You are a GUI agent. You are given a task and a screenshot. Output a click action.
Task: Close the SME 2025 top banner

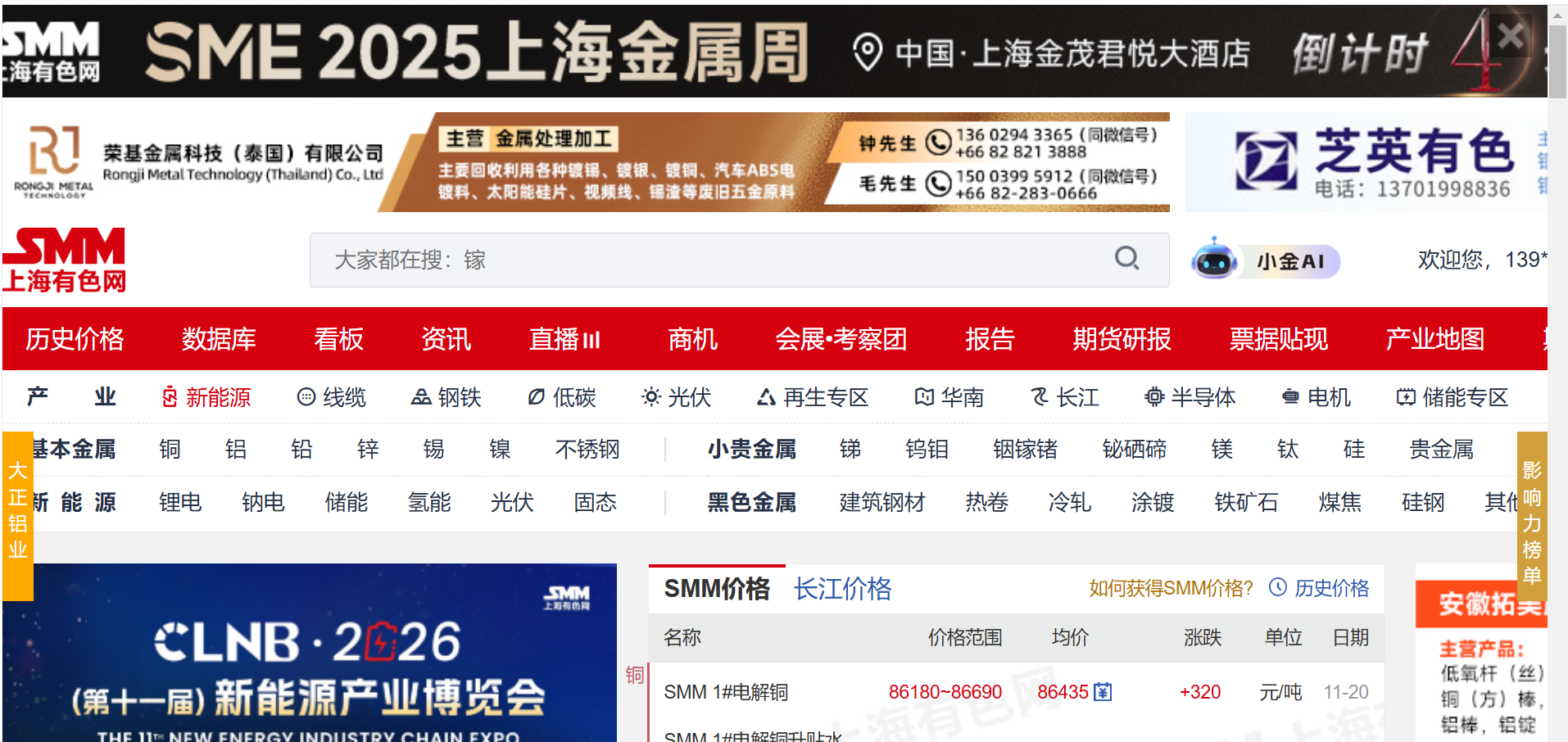point(1510,36)
